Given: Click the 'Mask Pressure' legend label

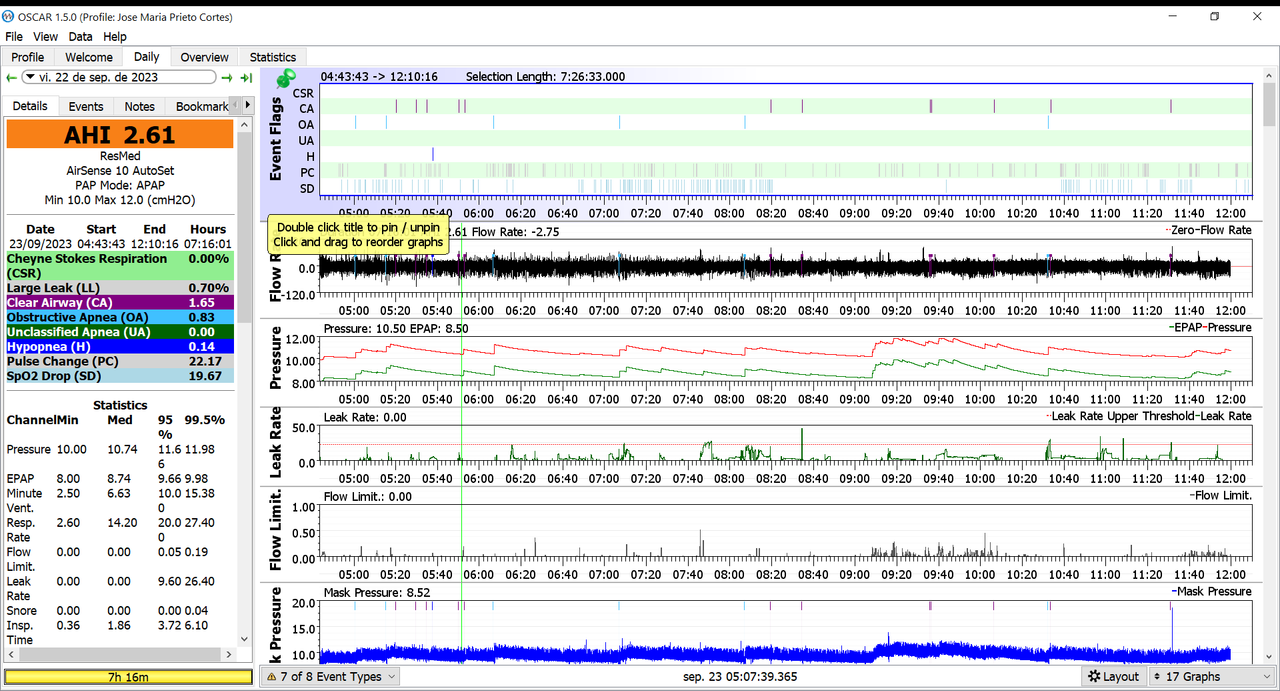Looking at the screenshot, I should [1213, 592].
